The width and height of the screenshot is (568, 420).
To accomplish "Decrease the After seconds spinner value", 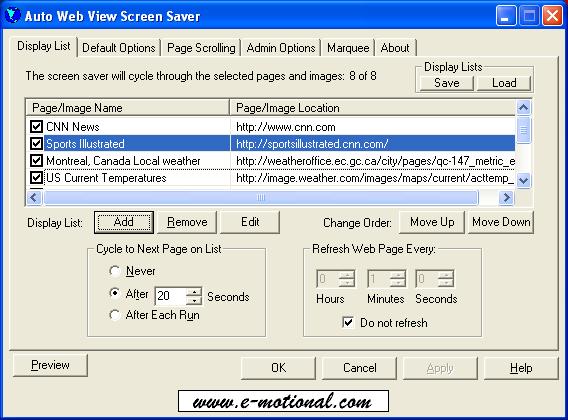I will click(195, 300).
